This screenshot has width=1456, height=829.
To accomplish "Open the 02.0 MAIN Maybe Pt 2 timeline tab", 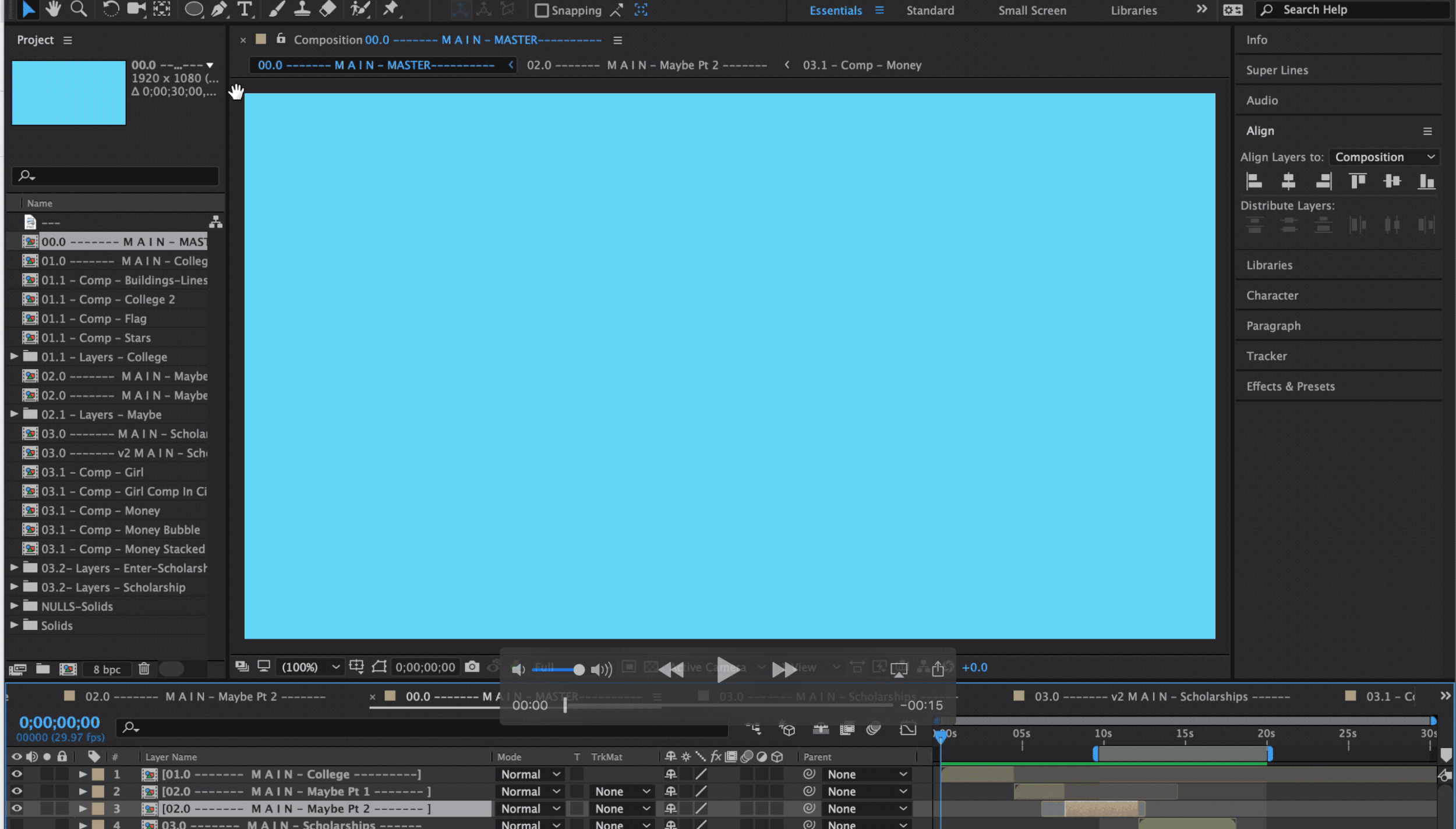I will [x=205, y=696].
